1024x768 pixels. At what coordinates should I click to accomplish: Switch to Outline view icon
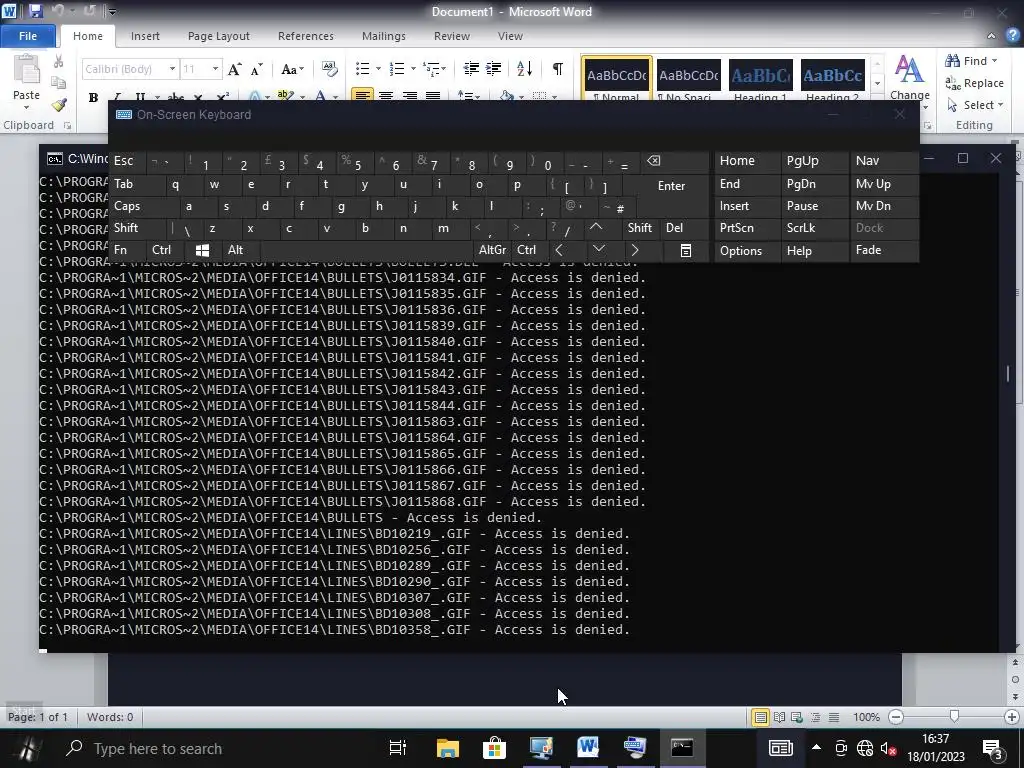pyautogui.click(x=816, y=717)
